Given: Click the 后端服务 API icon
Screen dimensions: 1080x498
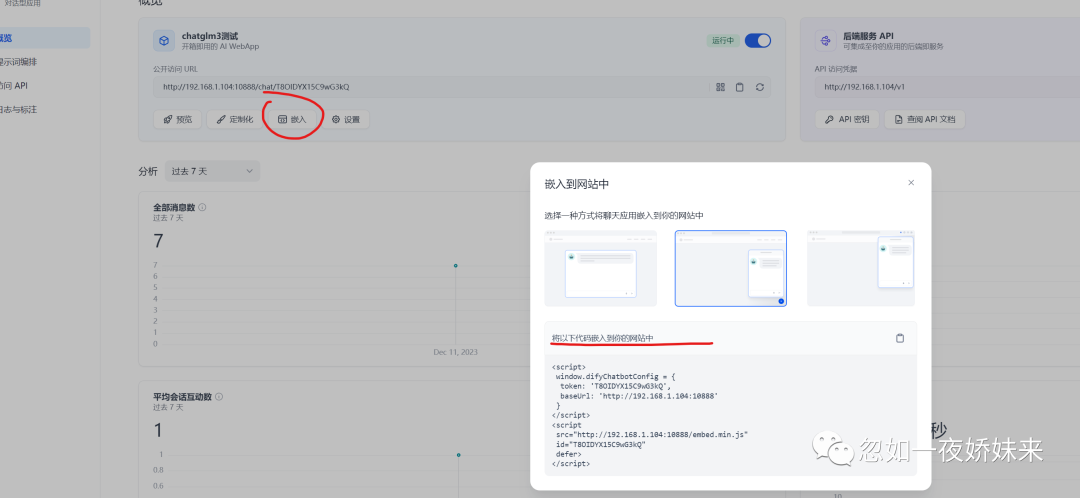Looking at the screenshot, I should coord(825,41).
